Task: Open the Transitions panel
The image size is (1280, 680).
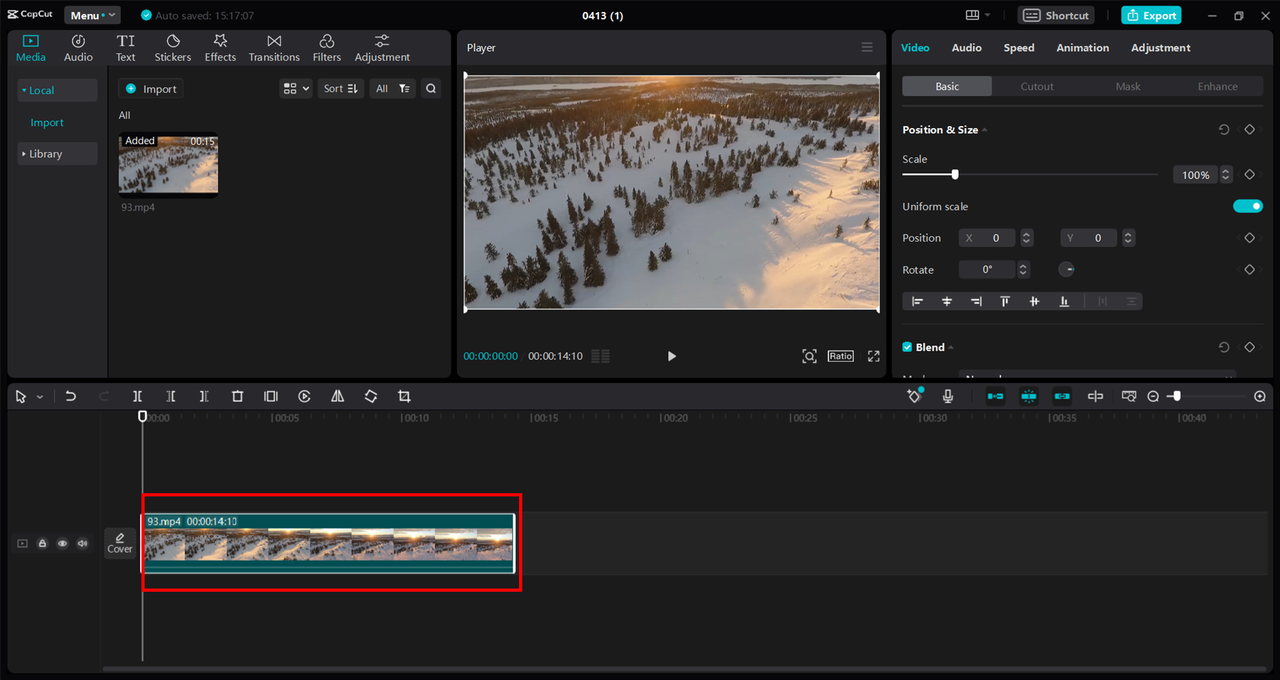Action: pyautogui.click(x=274, y=47)
